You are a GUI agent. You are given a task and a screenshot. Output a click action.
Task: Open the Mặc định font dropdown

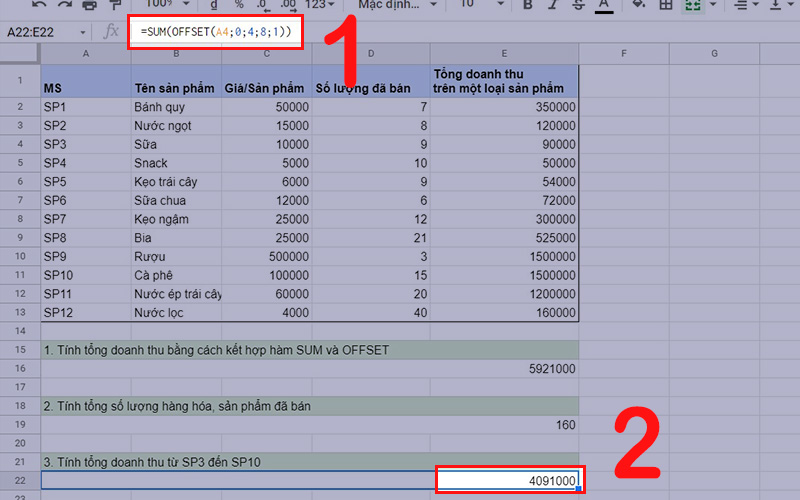pos(397,5)
